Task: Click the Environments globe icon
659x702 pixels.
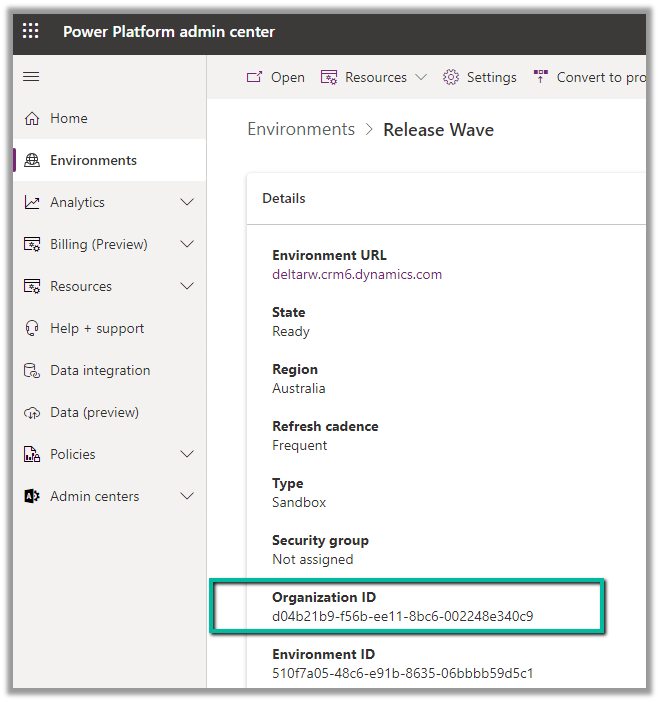Action: point(32,160)
